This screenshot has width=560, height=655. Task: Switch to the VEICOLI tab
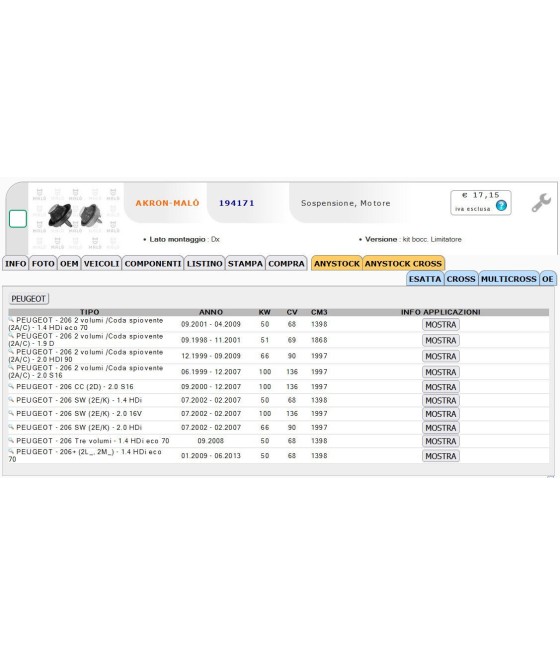click(101, 264)
